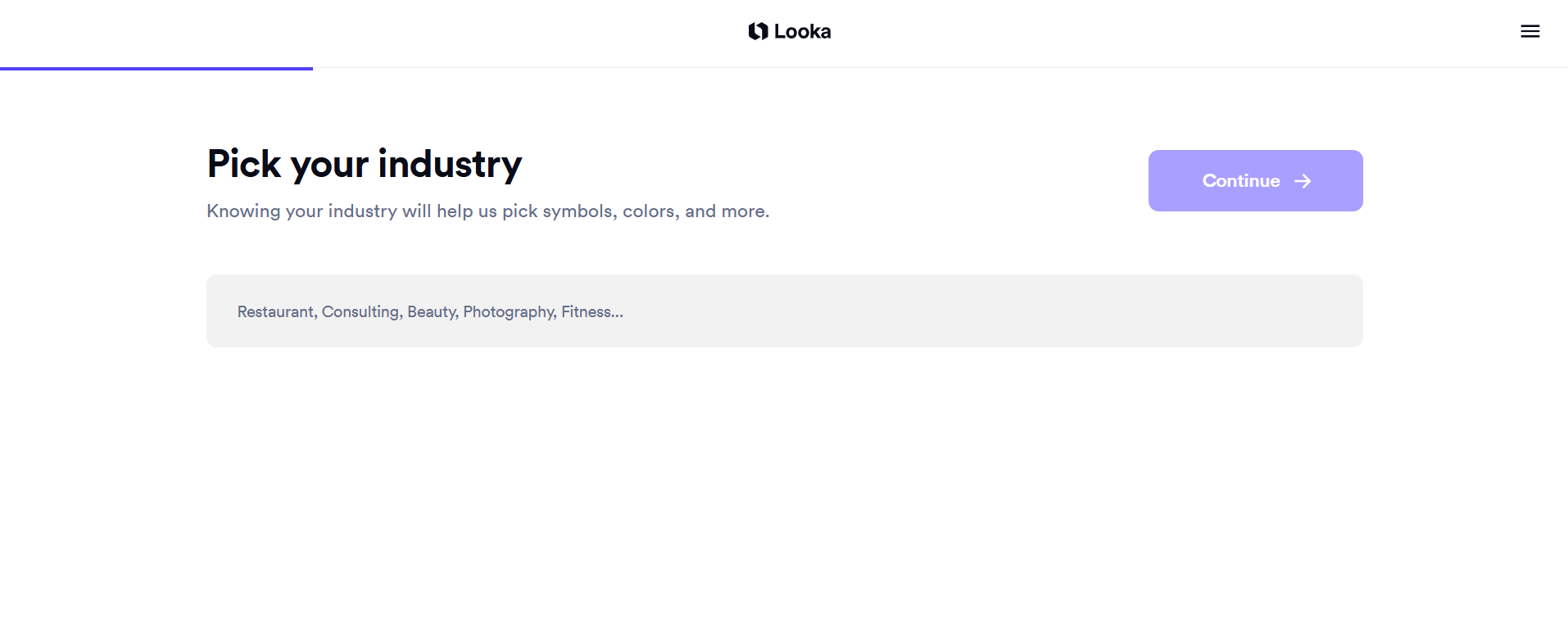Click the 'Photography' placeholder word
1568x622 pixels.
point(510,312)
